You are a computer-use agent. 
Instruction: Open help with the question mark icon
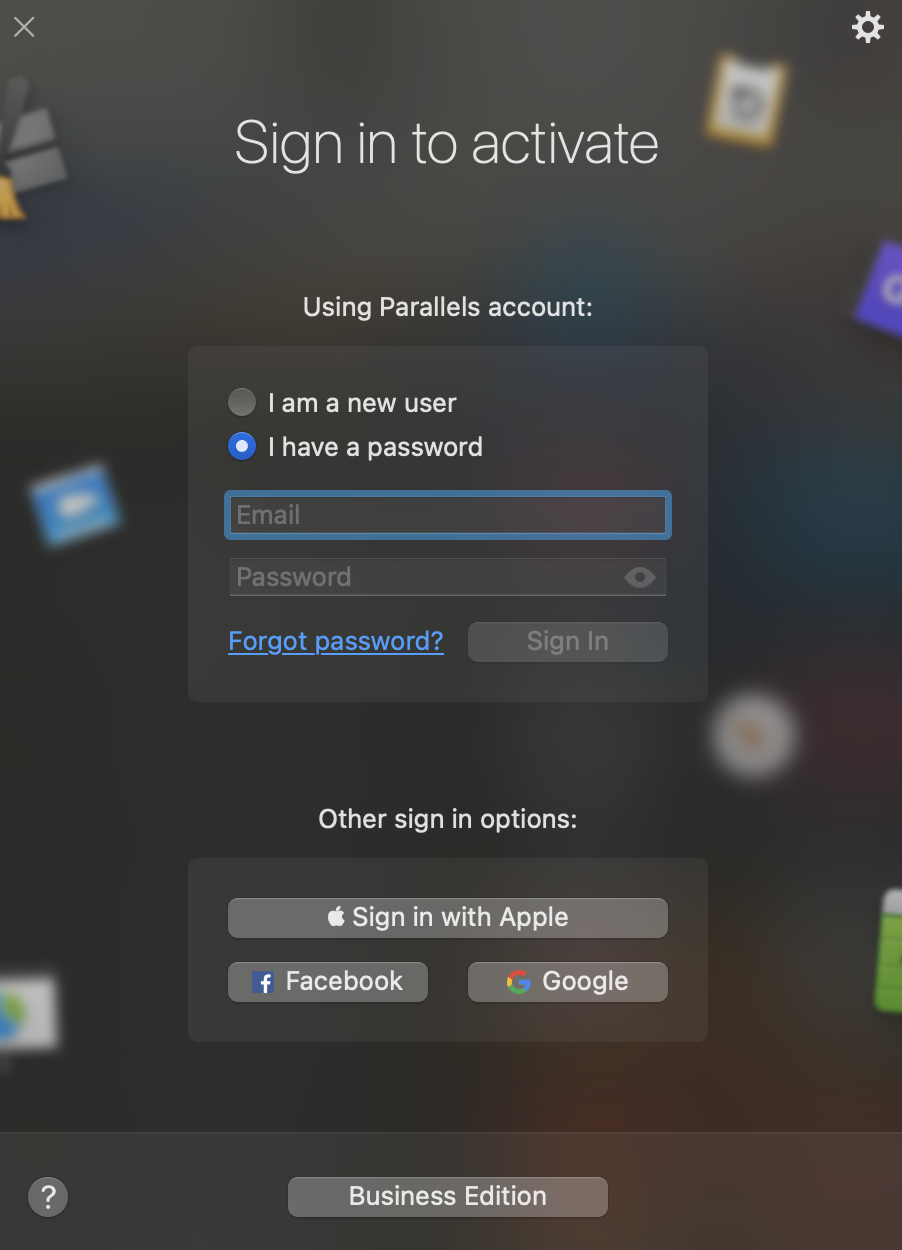point(48,1196)
